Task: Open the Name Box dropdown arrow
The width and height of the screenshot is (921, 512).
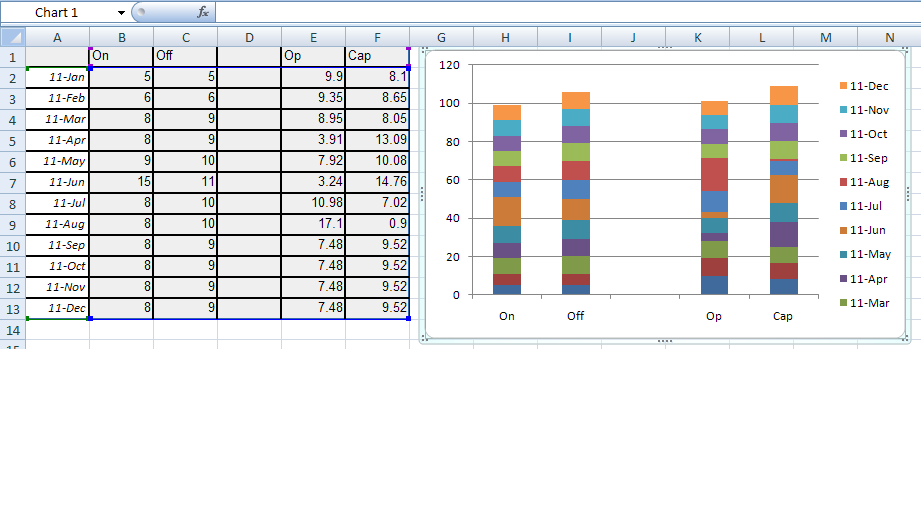Action: pos(121,12)
